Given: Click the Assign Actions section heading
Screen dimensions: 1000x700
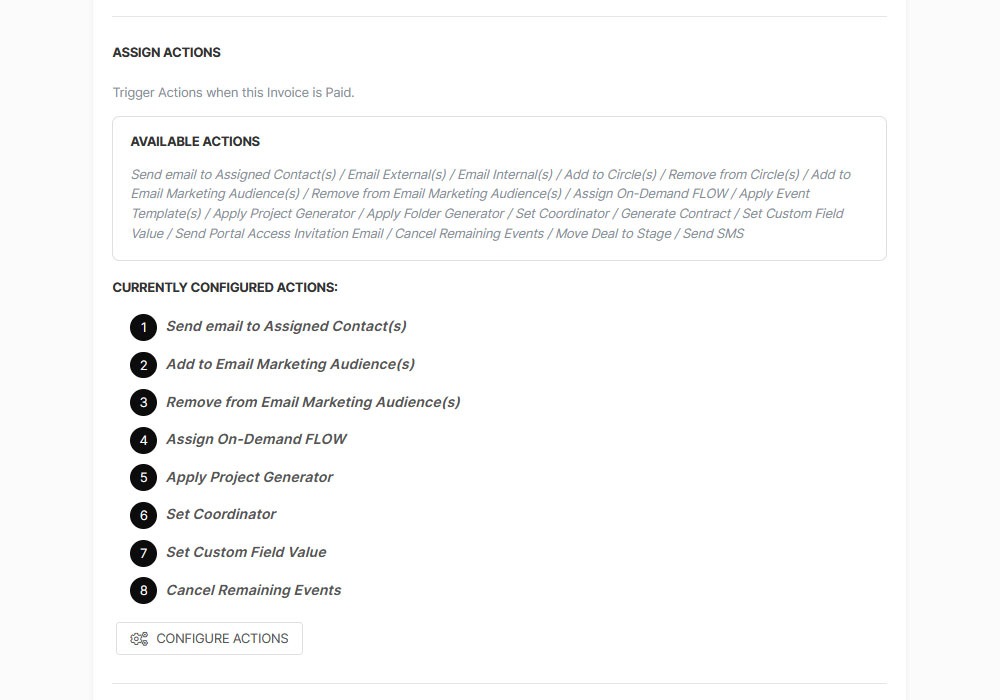Looking at the screenshot, I should [166, 52].
